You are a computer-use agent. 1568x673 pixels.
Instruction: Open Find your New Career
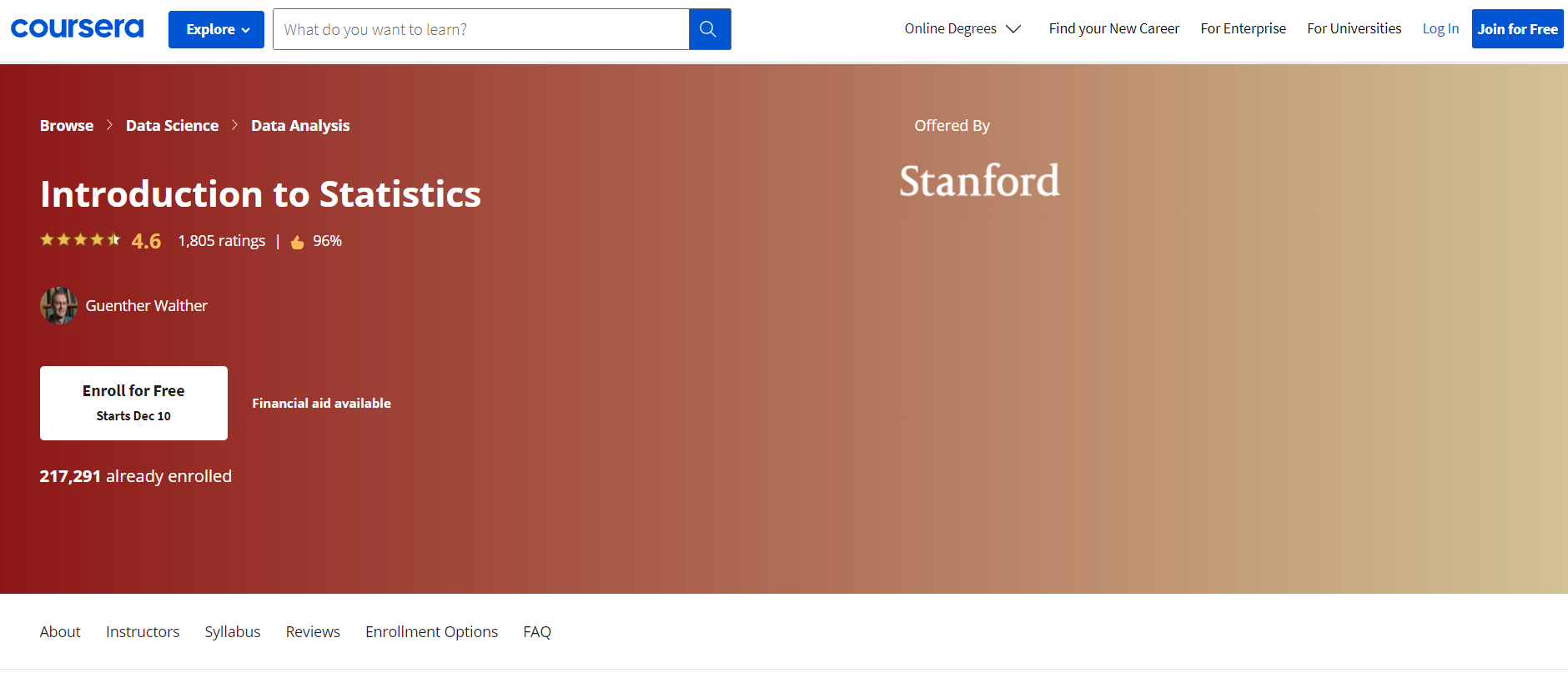pyautogui.click(x=1113, y=28)
